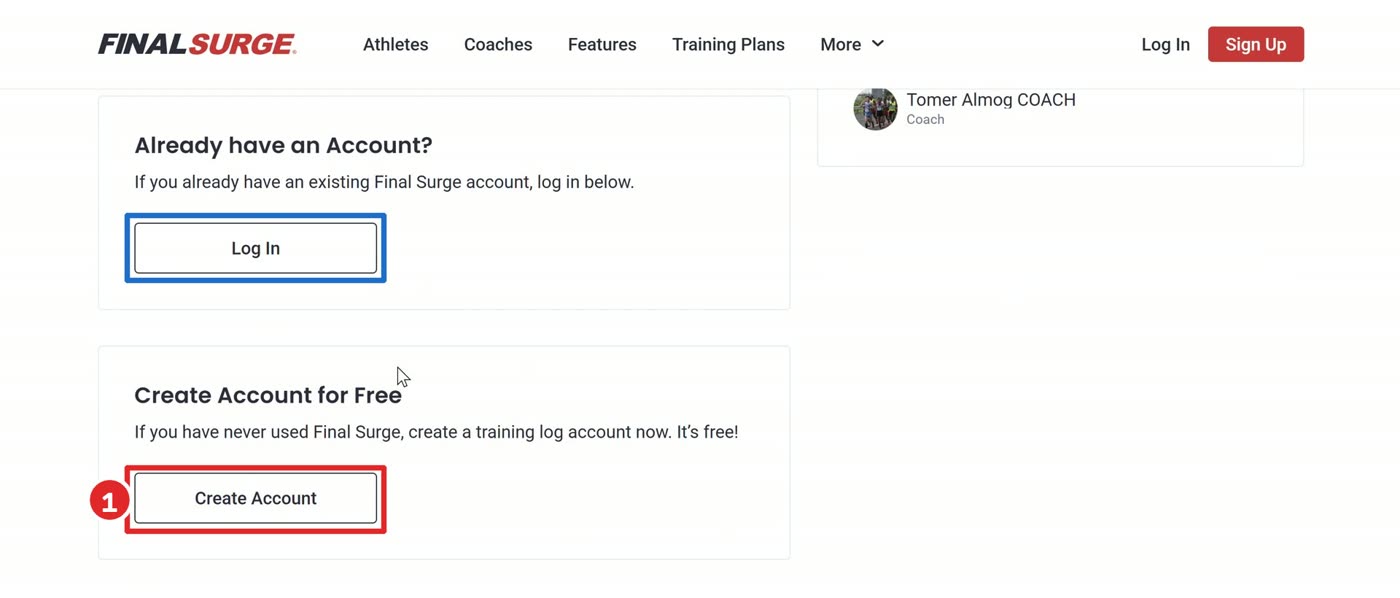Select the Tomer Almog COACH name
The height and width of the screenshot is (598, 1400).
coord(991,100)
